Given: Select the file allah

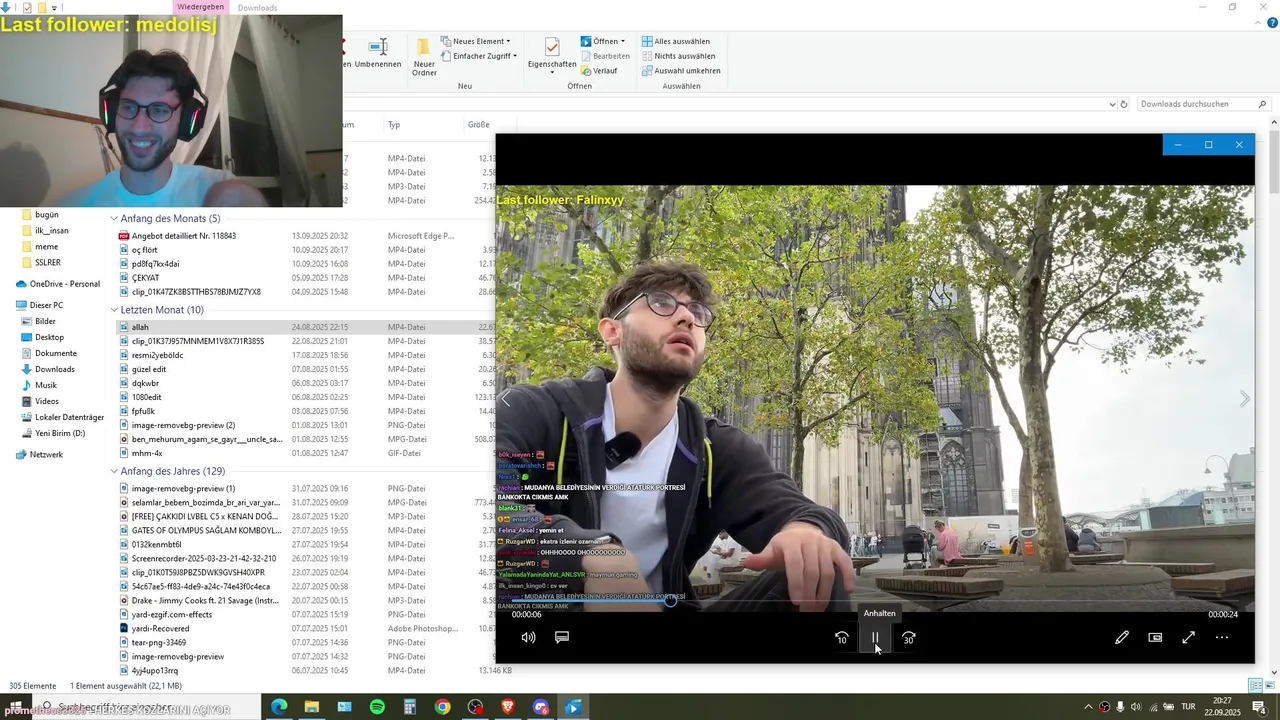Looking at the screenshot, I should [x=140, y=327].
